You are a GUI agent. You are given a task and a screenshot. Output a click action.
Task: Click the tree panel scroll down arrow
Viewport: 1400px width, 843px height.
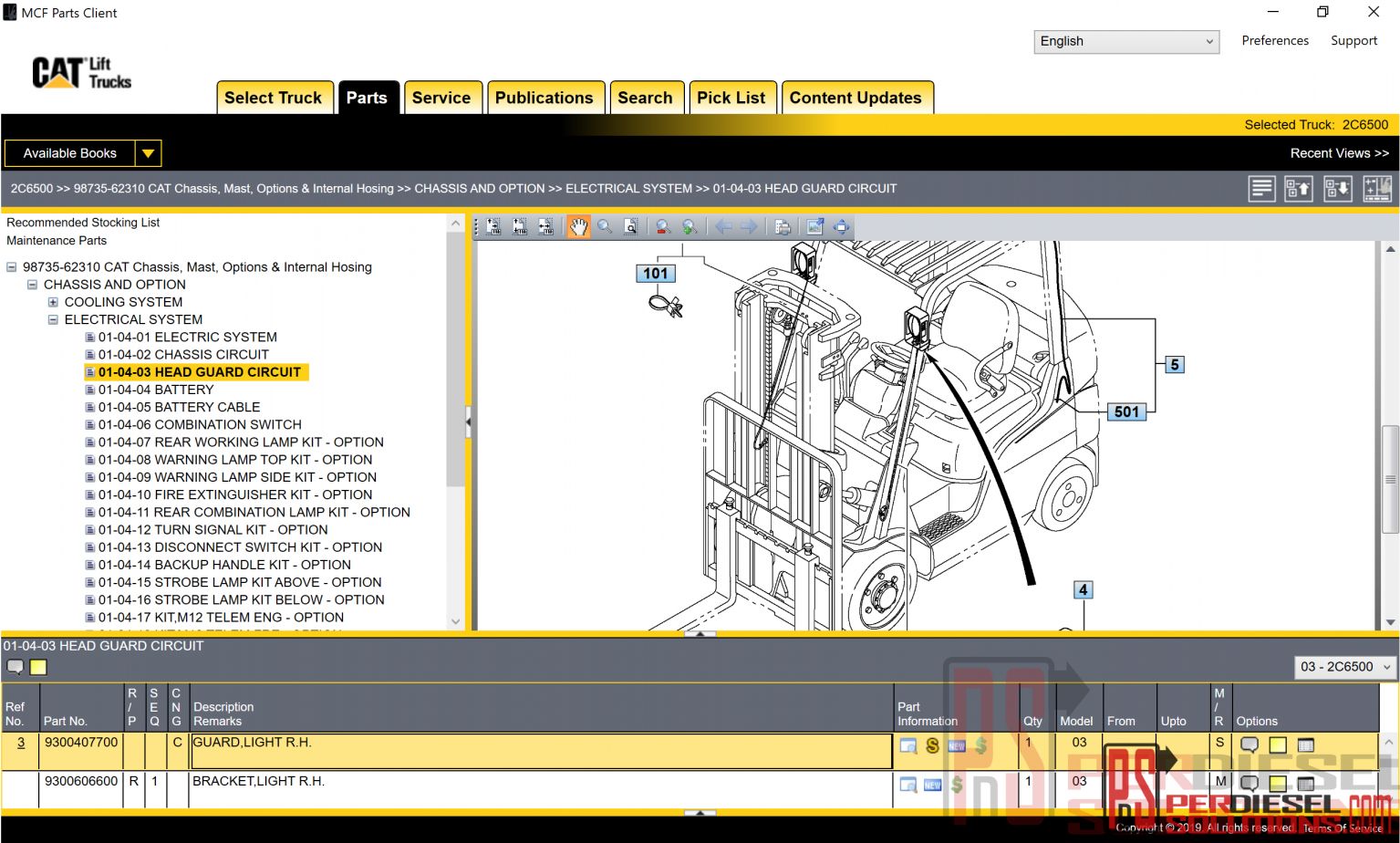[x=456, y=621]
